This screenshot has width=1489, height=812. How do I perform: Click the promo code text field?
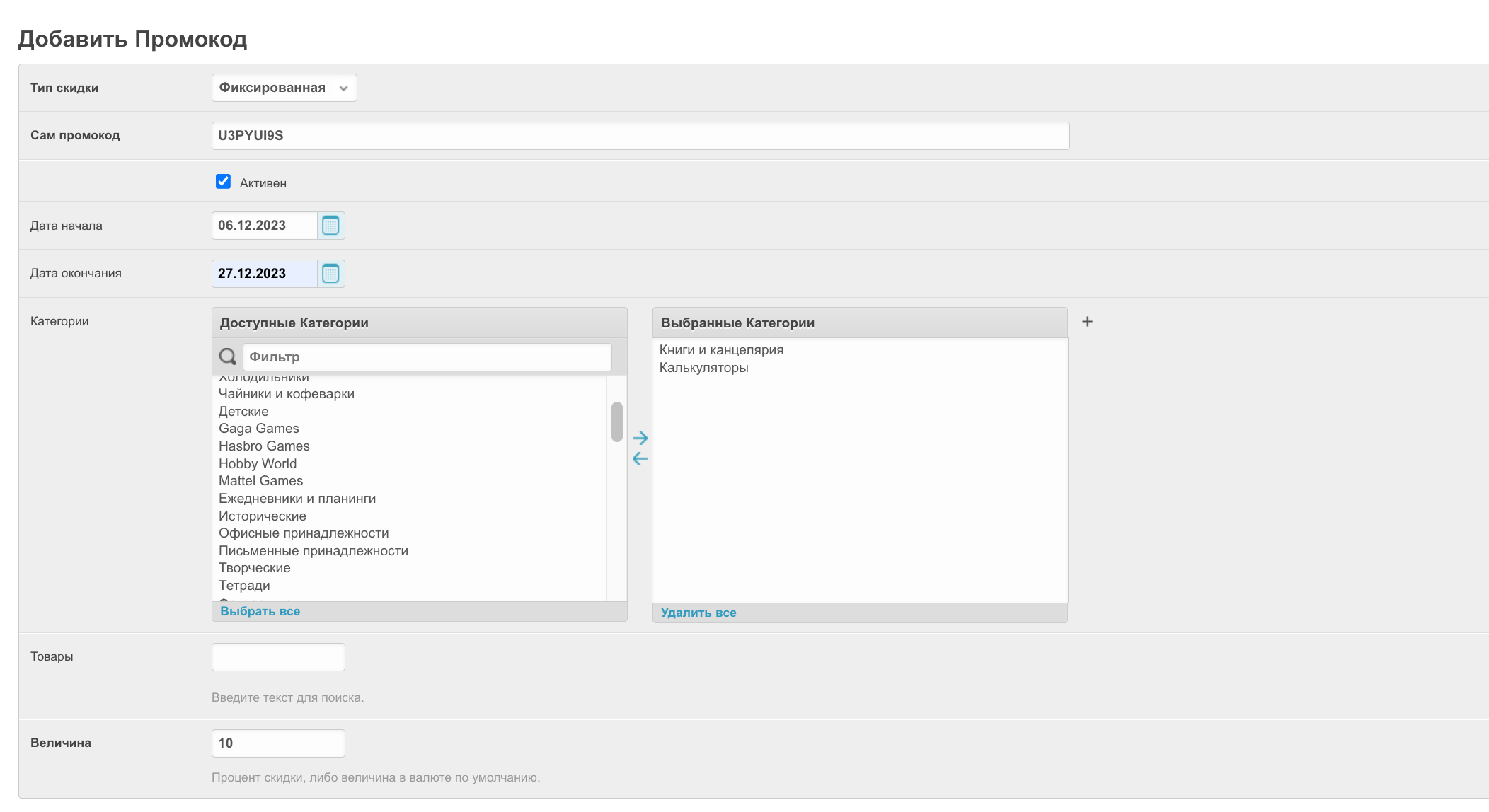[640, 136]
